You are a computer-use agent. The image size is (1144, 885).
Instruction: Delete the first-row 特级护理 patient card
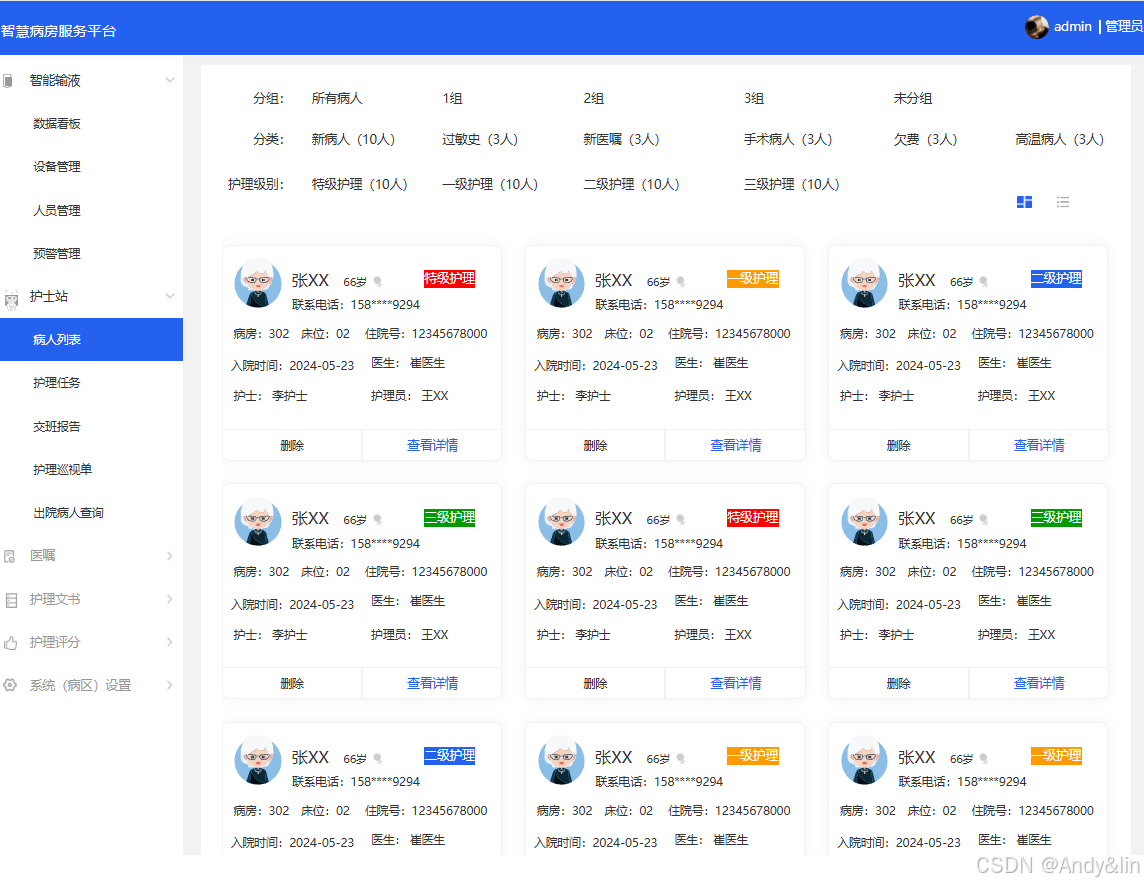pos(292,445)
